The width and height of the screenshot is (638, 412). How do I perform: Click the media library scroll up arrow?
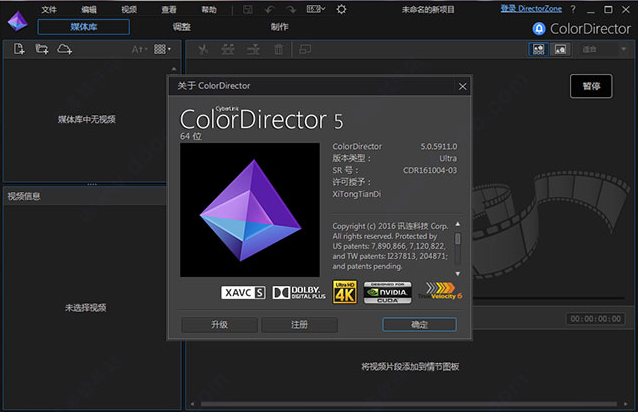(x=174, y=69)
